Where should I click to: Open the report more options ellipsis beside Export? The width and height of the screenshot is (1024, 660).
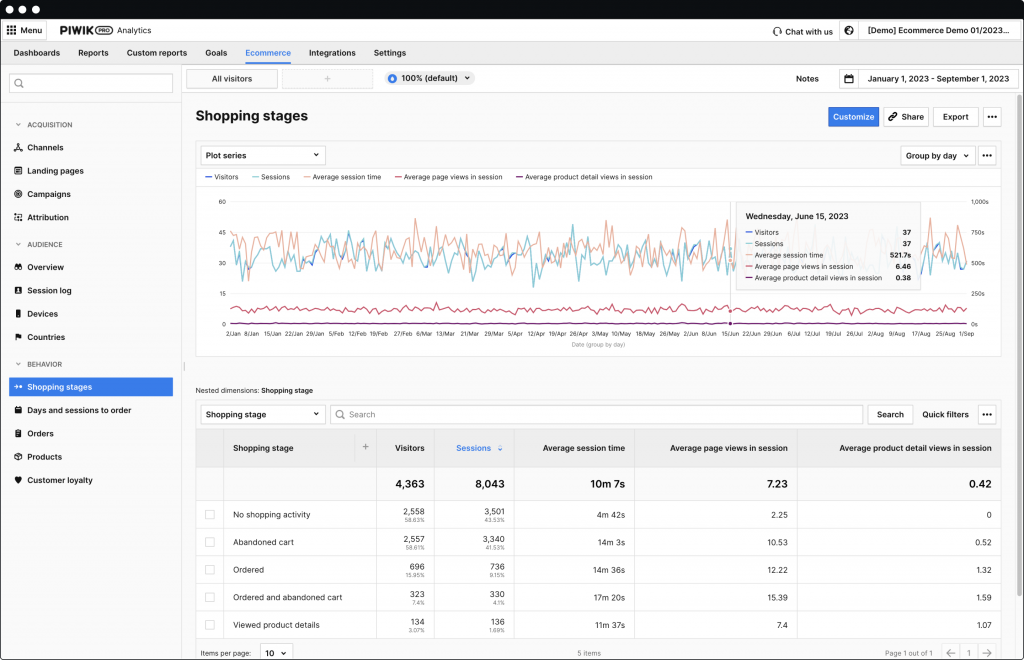pyautogui.click(x=992, y=117)
